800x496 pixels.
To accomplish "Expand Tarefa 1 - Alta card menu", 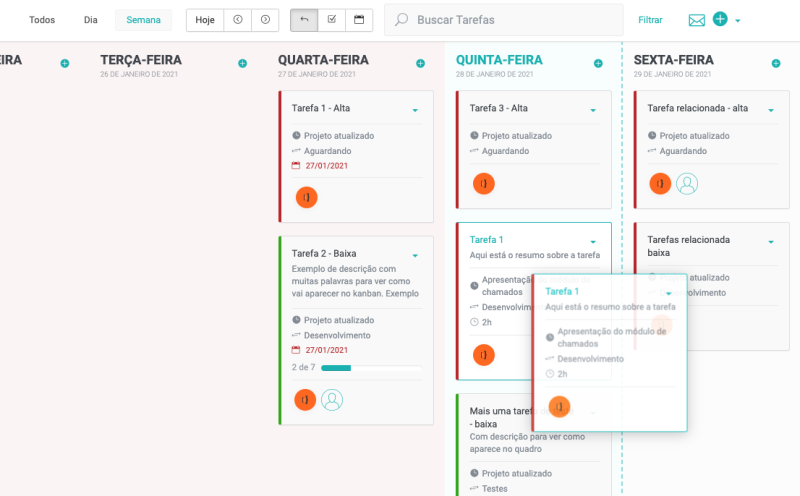I will coord(415,109).
